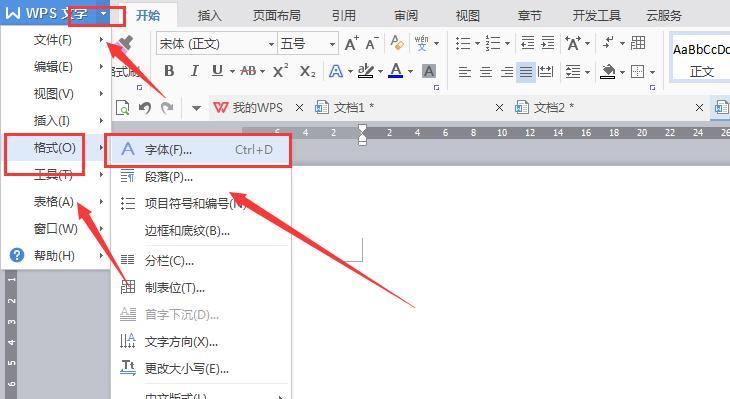Expand the highlight color dropdown arrow
Viewport: 730px width, 399px height.
tap(380, 72)
